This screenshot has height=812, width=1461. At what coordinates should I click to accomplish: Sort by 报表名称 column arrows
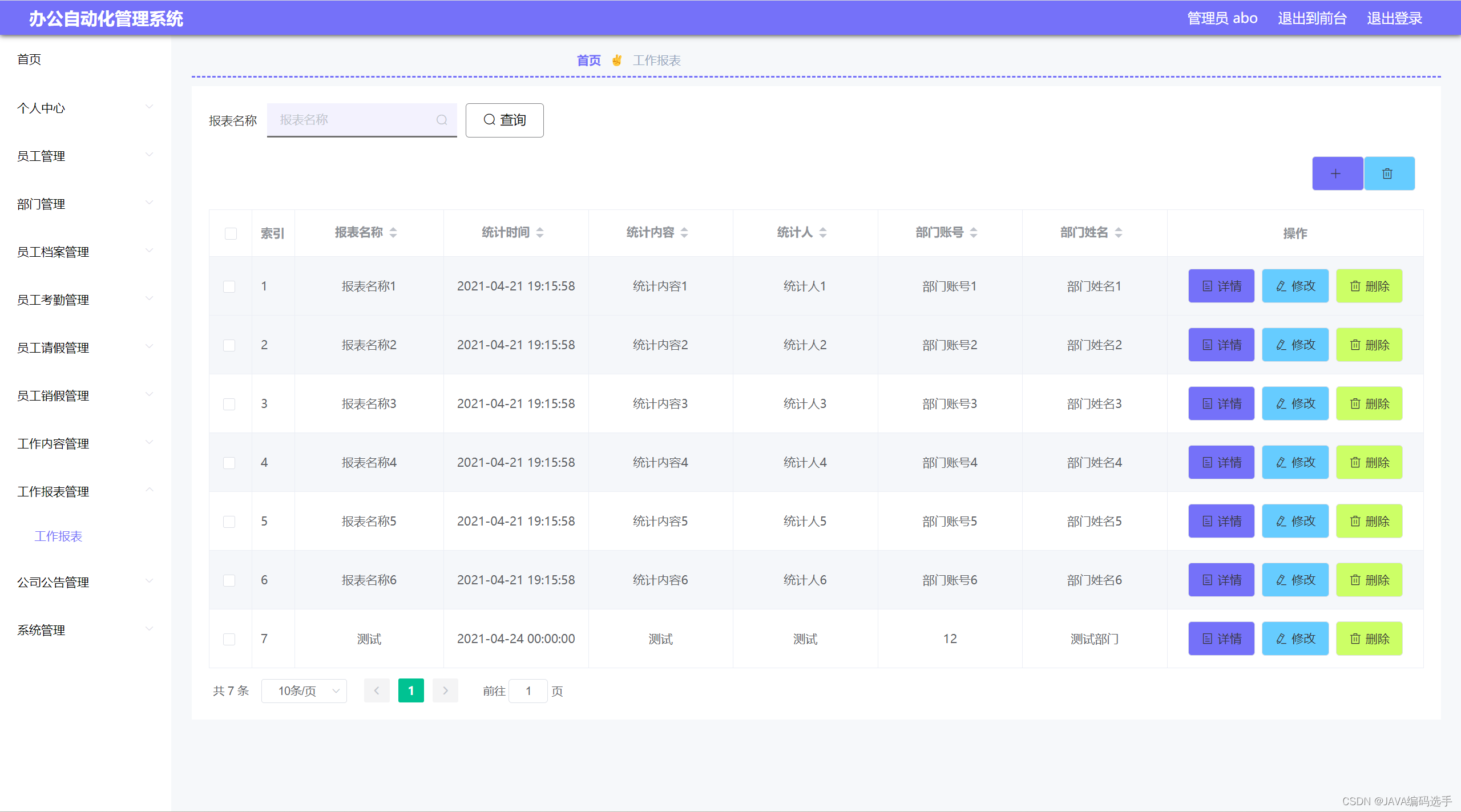(x=393, y=232)
